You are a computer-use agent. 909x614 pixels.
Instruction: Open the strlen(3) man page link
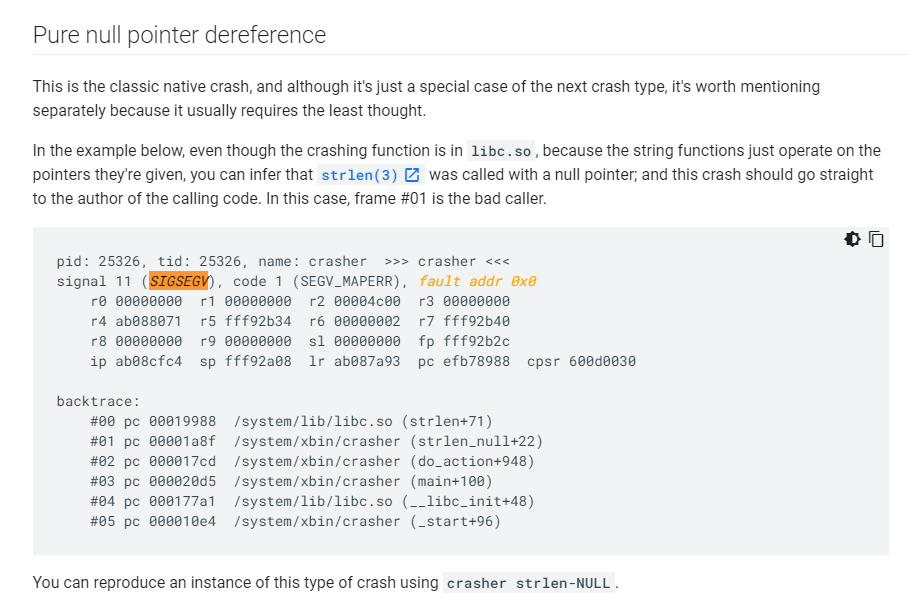coord(360,174)
